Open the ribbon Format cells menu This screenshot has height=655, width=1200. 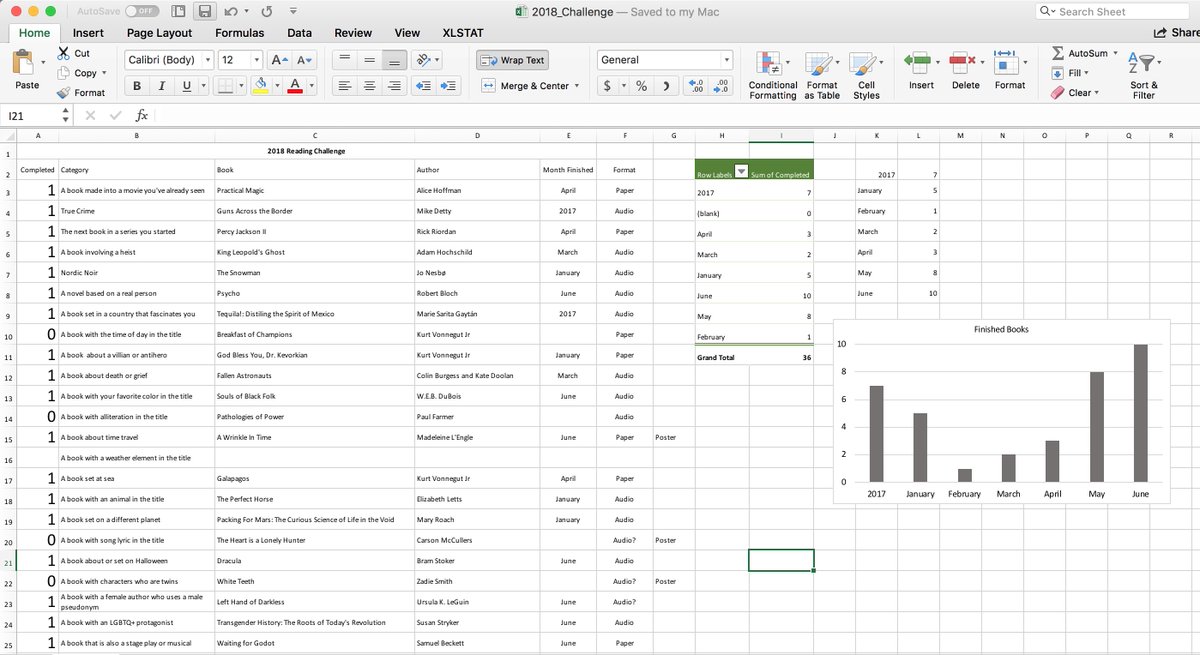[1009, 70]
